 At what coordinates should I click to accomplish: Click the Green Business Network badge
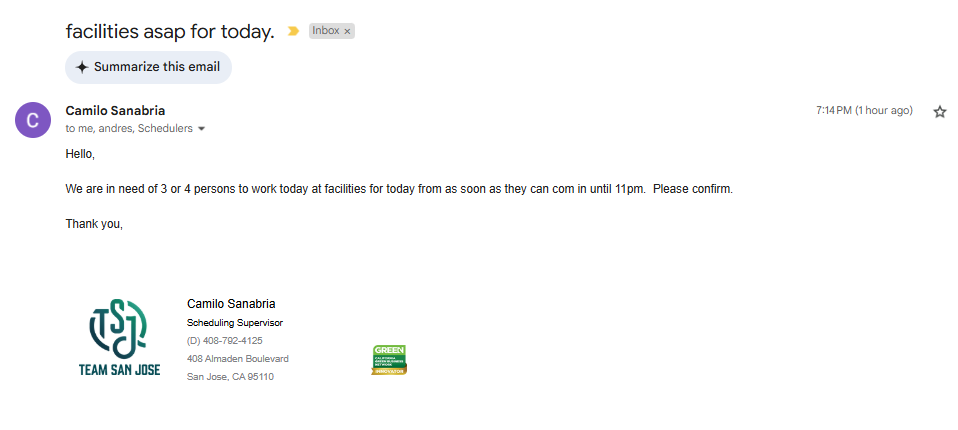pos(389,359)
